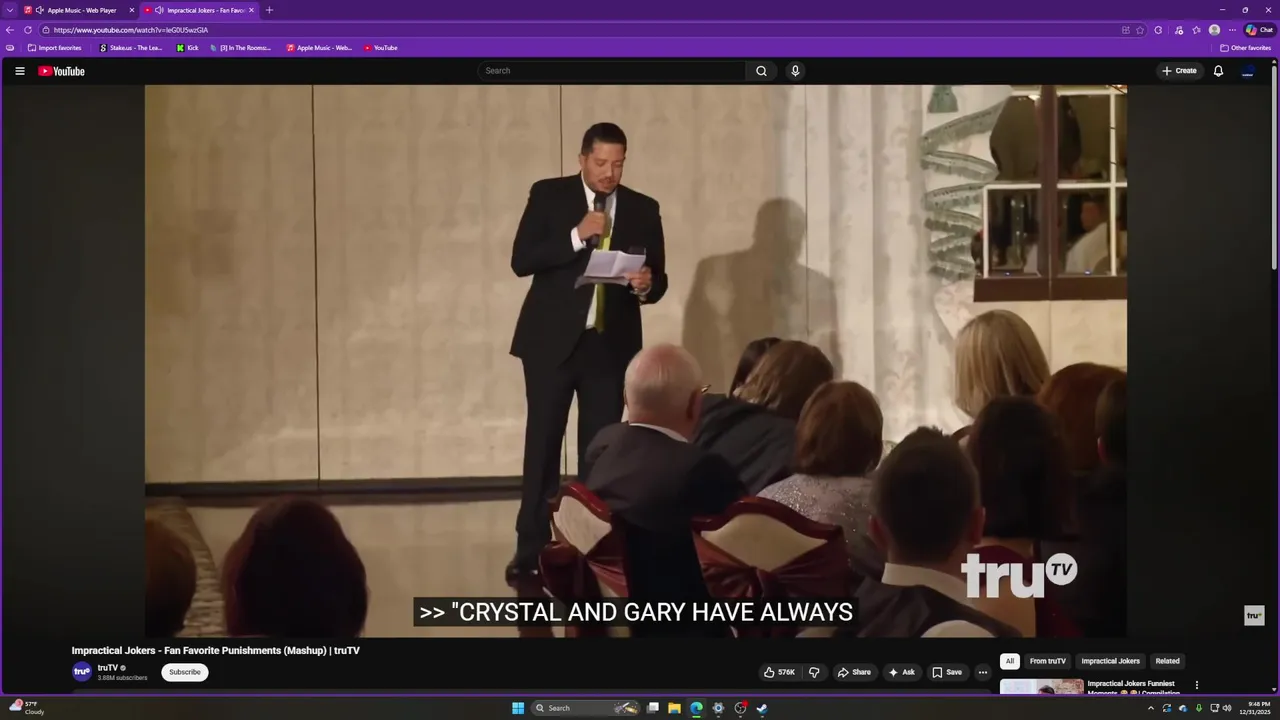The height and width of the screenshot is (720, 1280).
Task: Open options for the Impractical Jokers Funniest suggestion
Action: 1196,685
